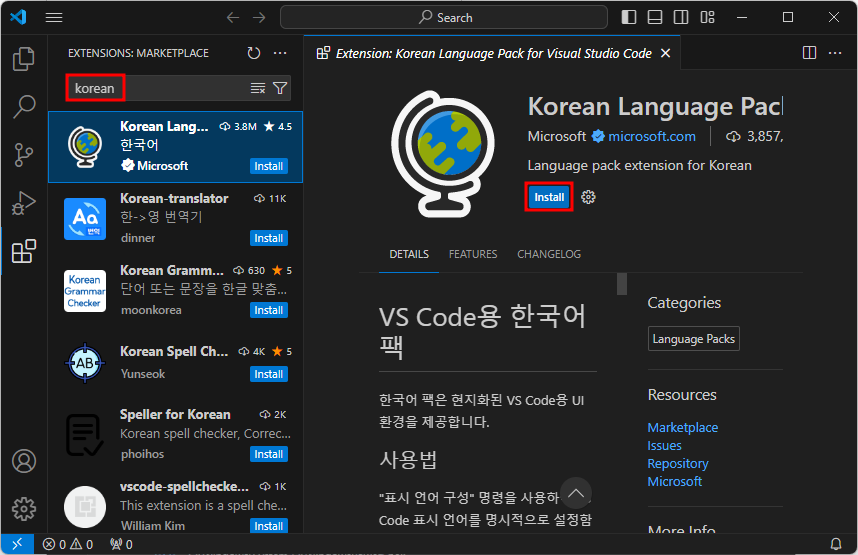
Task: Install the Korean Grammar Checker extension
Action: click(269, 310)
